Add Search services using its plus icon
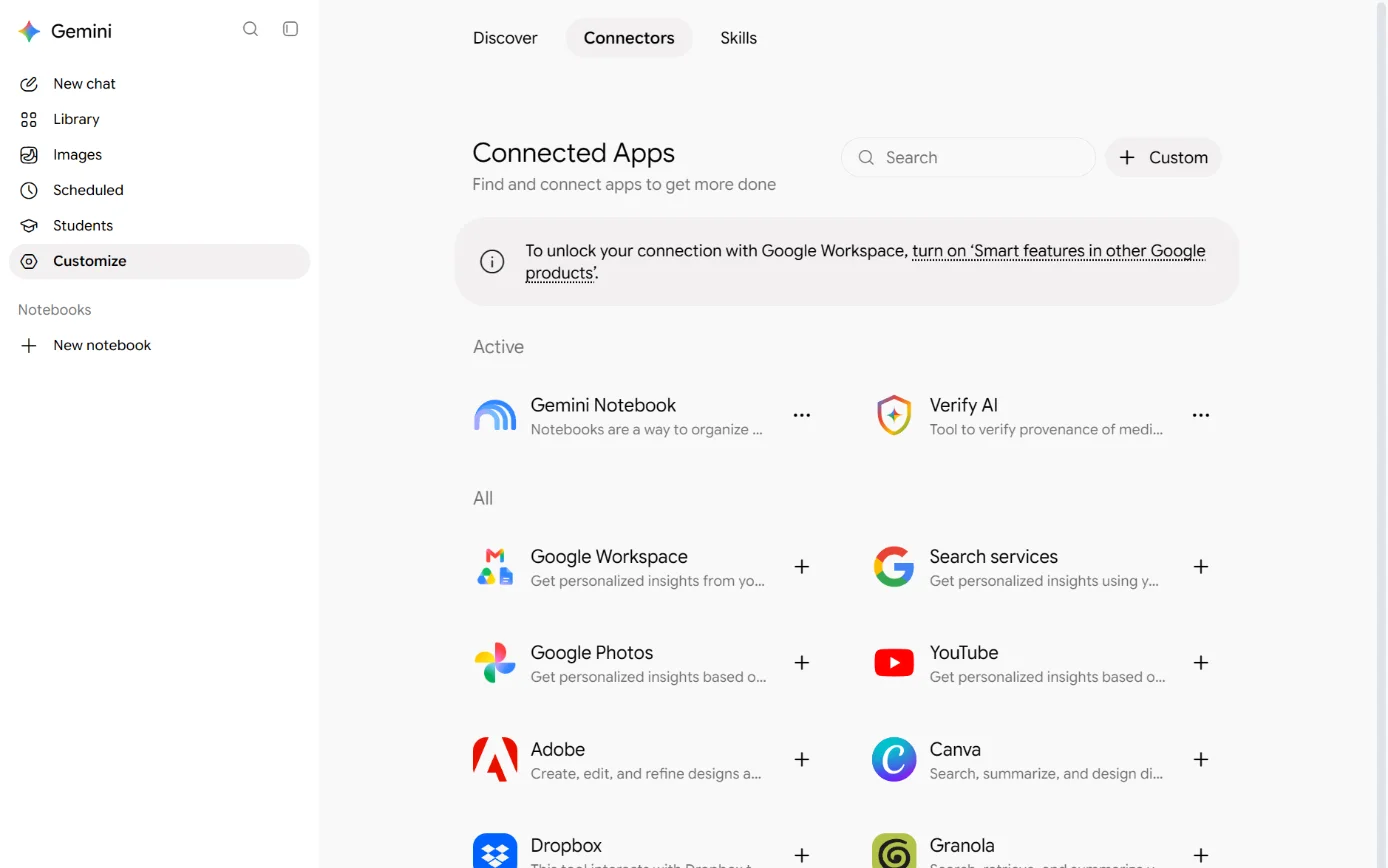Viewport: 1388px width, 868px height. coord(1201,567)
